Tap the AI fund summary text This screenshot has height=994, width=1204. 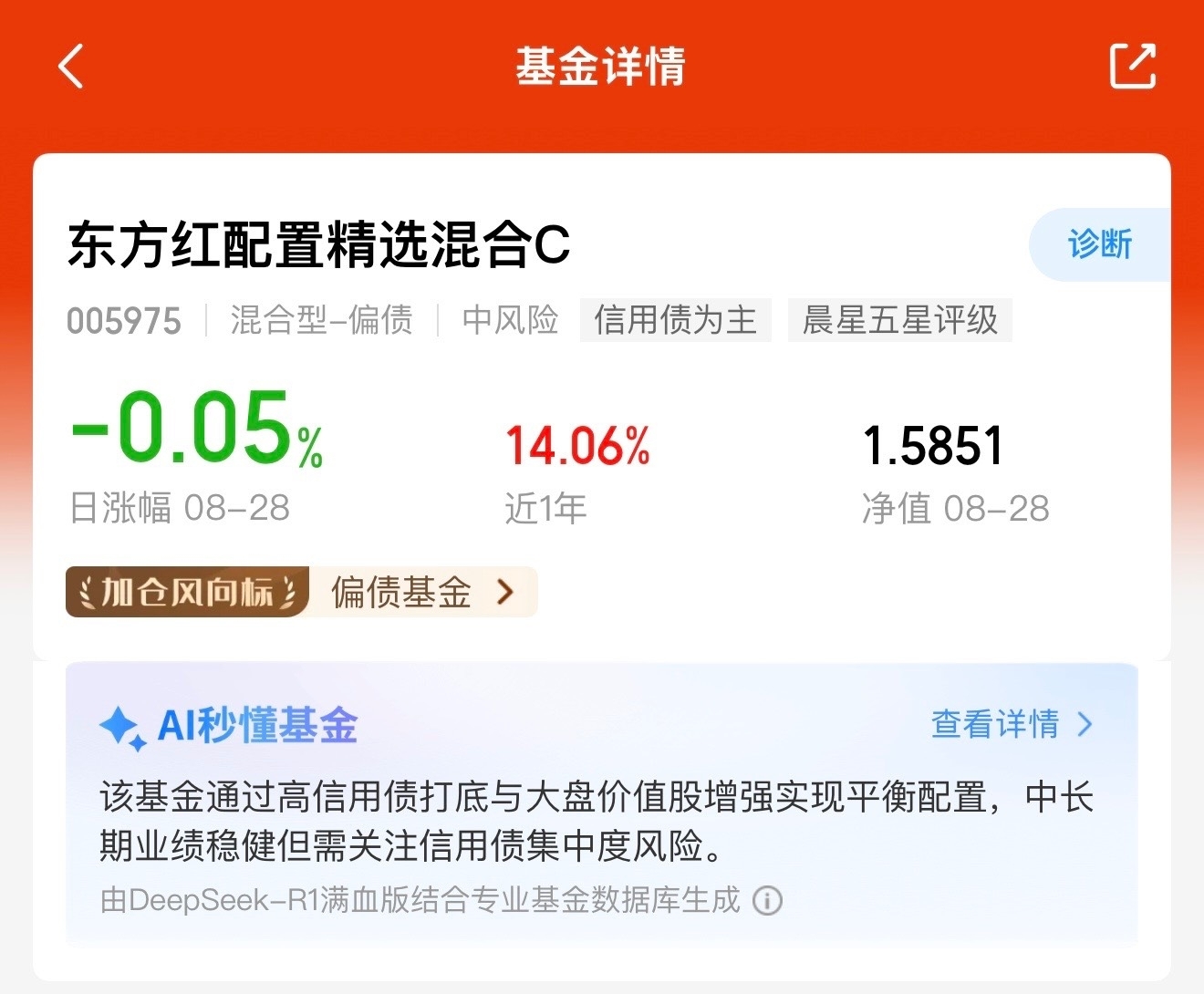[x=597, y=821]
